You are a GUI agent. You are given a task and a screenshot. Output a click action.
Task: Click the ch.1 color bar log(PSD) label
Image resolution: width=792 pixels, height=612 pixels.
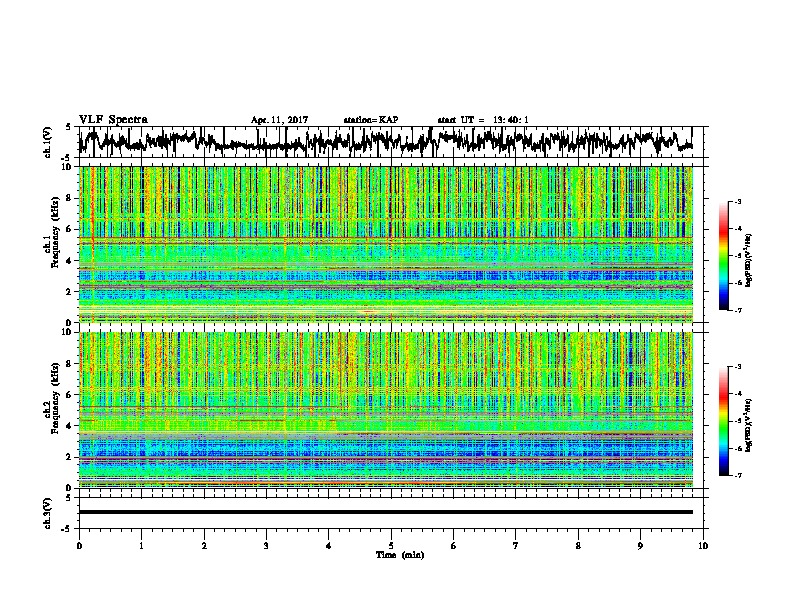(x=749, y=261)
